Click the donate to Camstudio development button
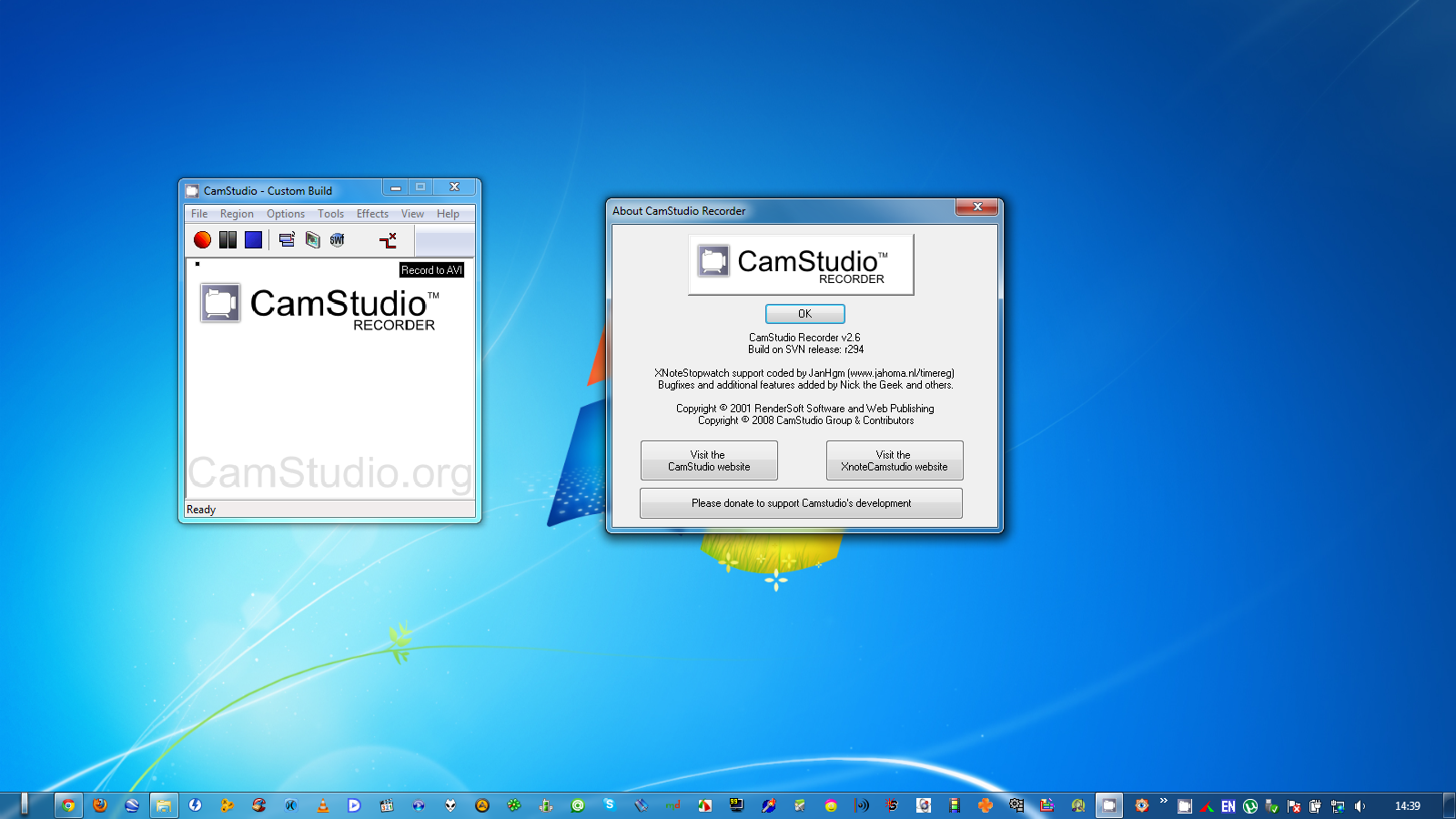Viewport: 1456px width, 819px height. click(x=801, y=503)
